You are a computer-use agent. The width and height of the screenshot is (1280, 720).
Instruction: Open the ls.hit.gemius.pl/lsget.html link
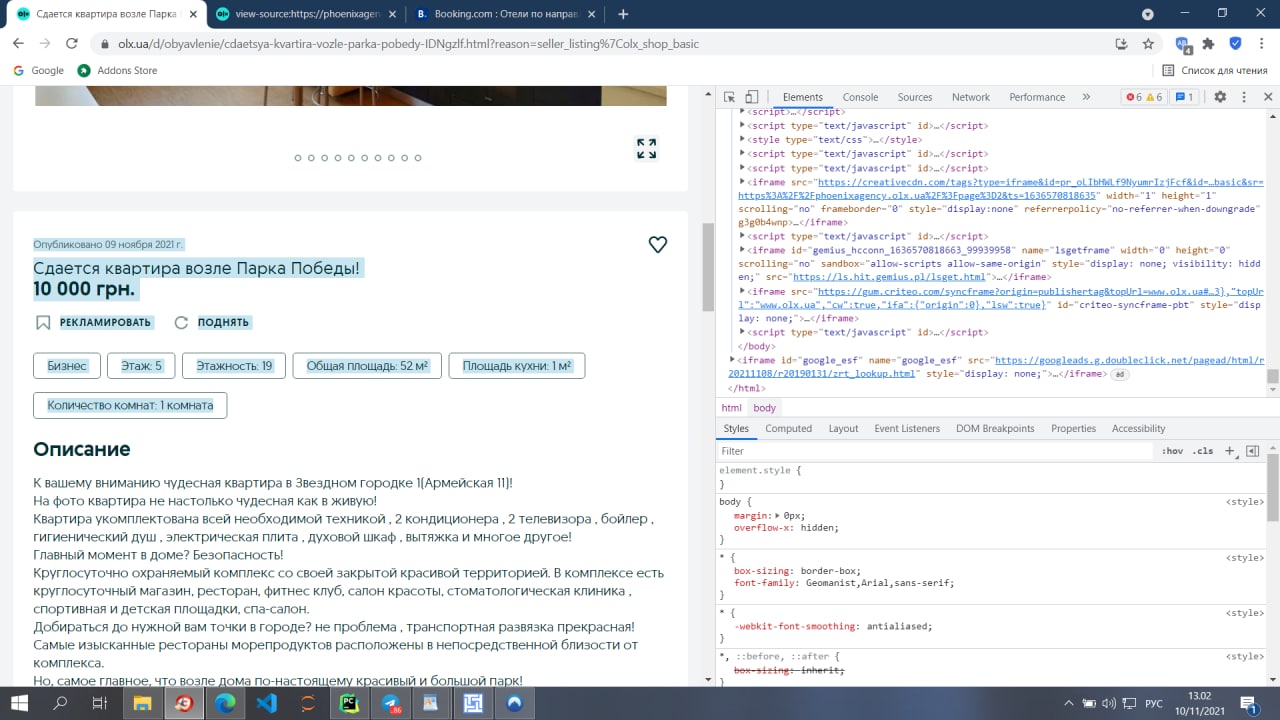point(889,277)
